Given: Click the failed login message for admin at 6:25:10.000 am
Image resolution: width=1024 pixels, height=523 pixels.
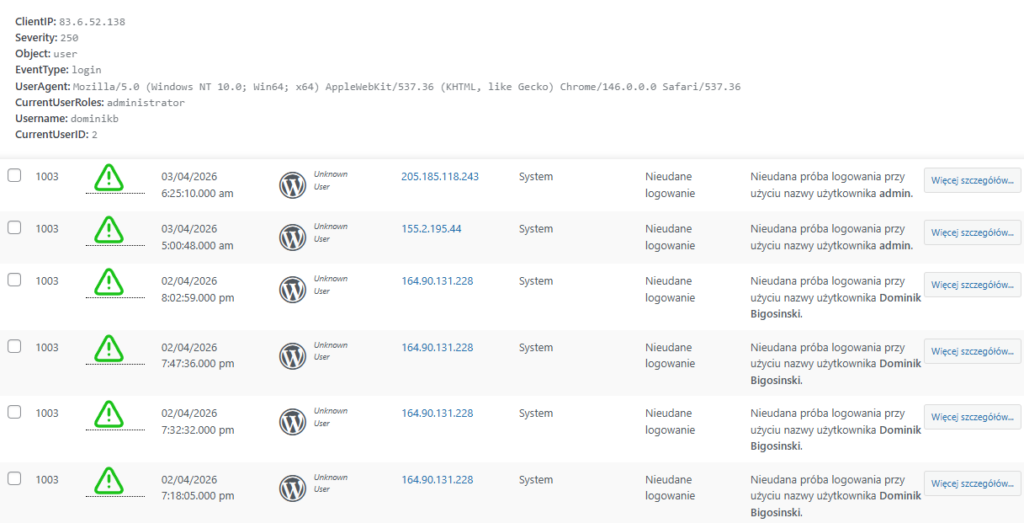Looking at the screenshot, I should click(x=832, y=185).
